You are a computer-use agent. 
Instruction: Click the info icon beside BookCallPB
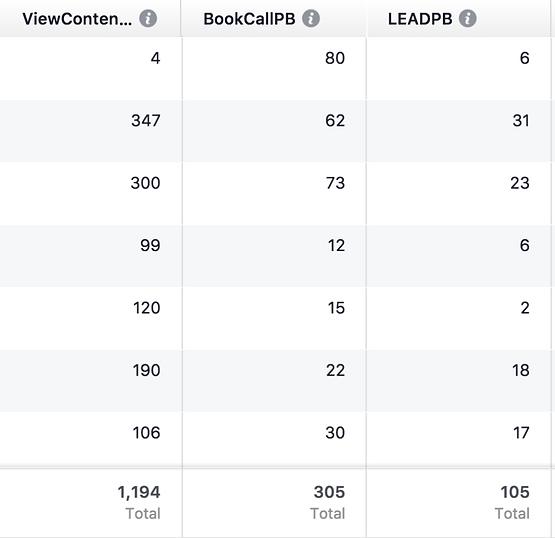(311, 18)
